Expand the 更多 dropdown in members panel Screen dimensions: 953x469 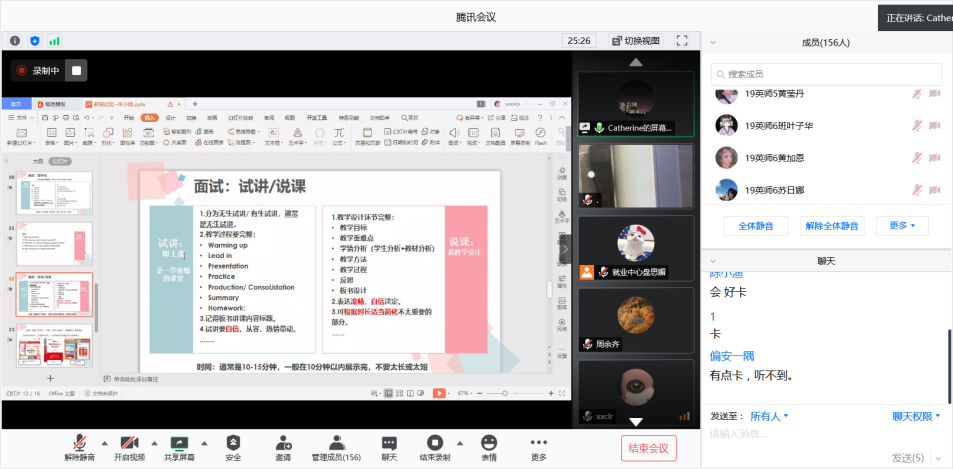[896, 226]
